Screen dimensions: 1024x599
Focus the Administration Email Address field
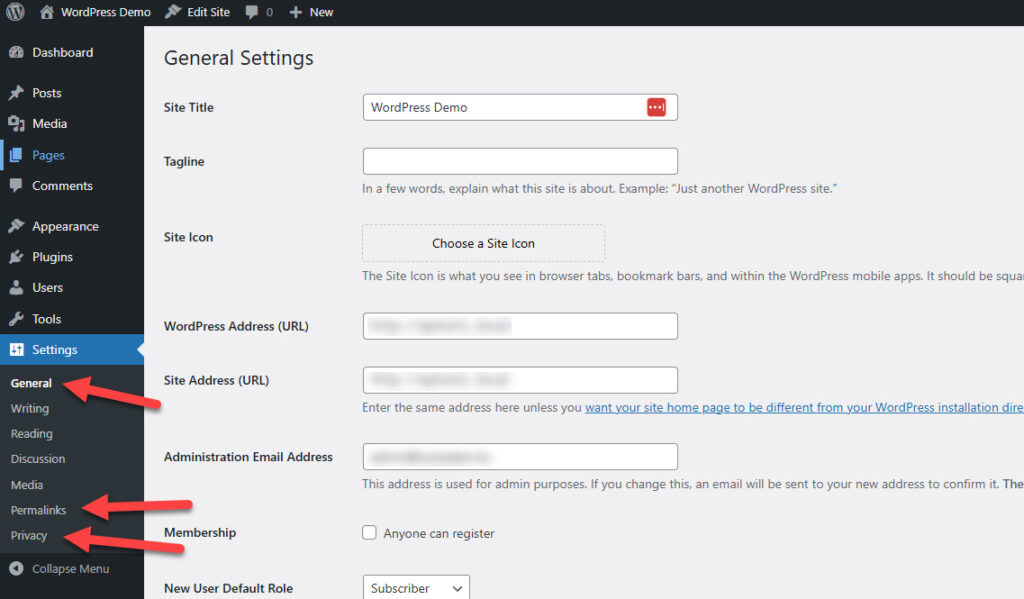pos(520,457)
